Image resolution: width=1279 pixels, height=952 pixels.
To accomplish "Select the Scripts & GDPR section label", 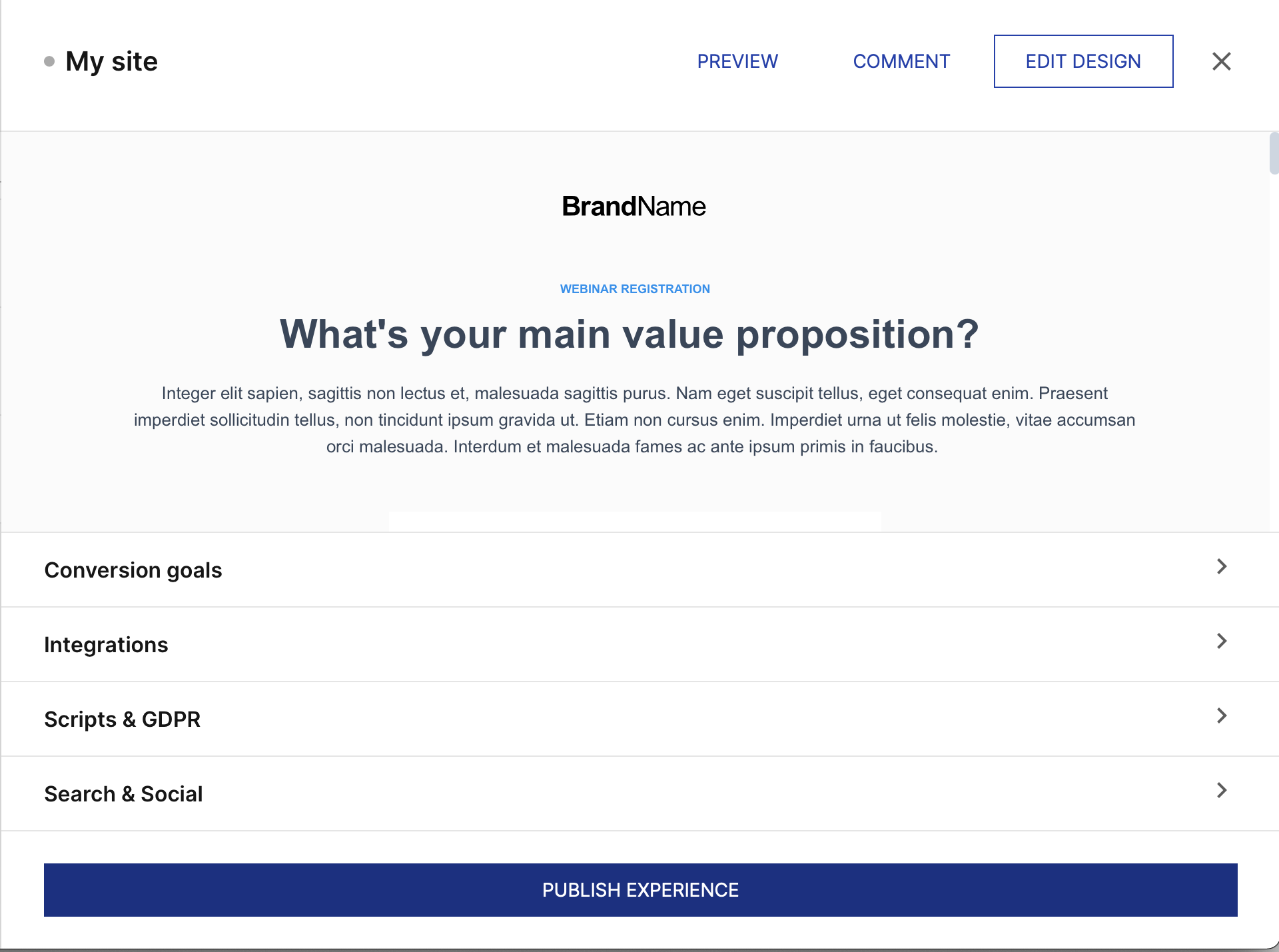I will click(x=122, y=719).
